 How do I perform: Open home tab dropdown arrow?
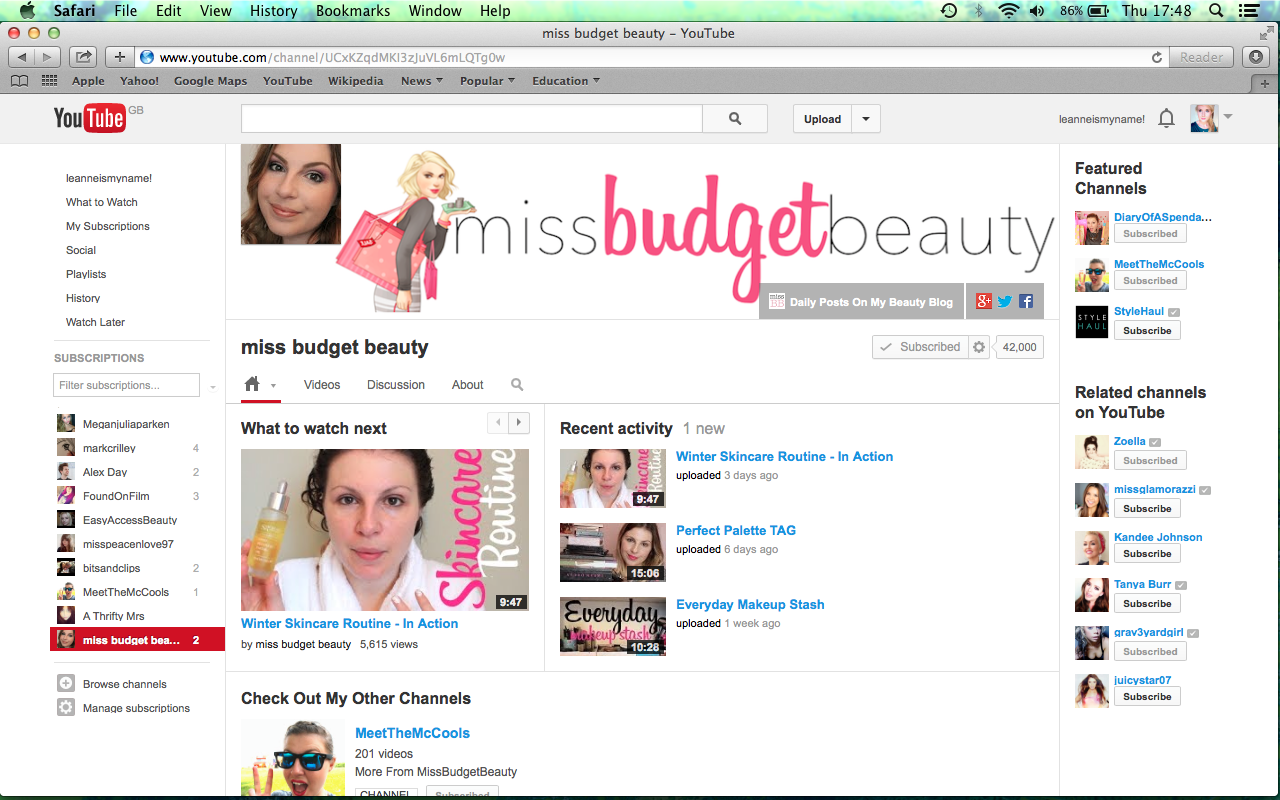(273, 386)
